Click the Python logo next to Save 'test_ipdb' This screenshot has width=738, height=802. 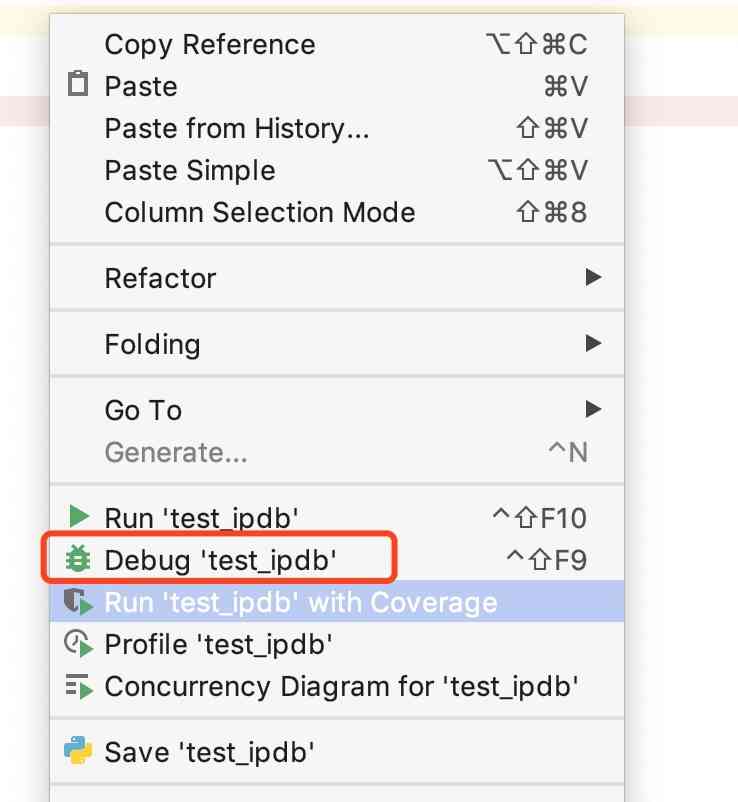78,752
